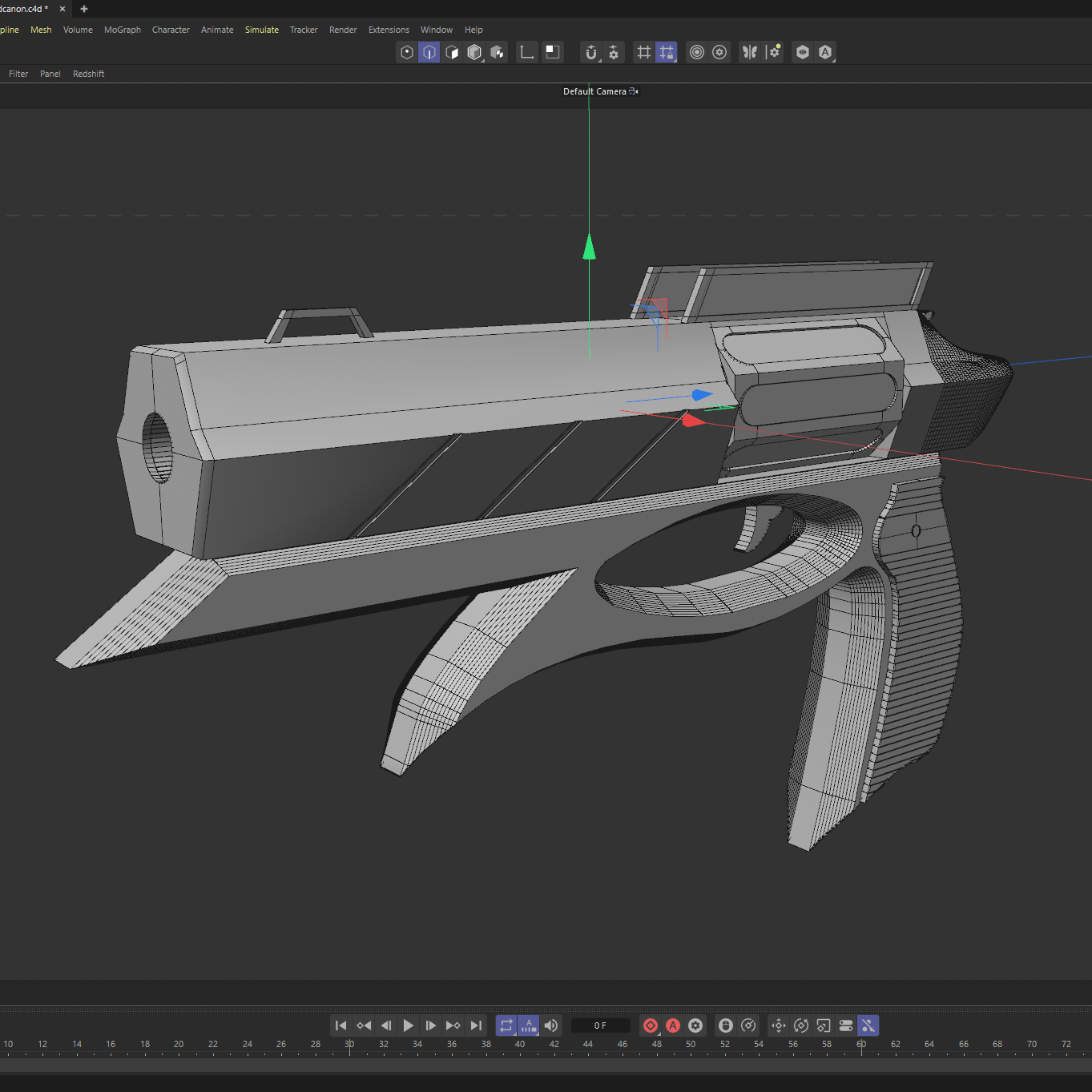Open the Filter viewport menu
Viewport: 1092px width, 1092px height.
pos(18,74)
